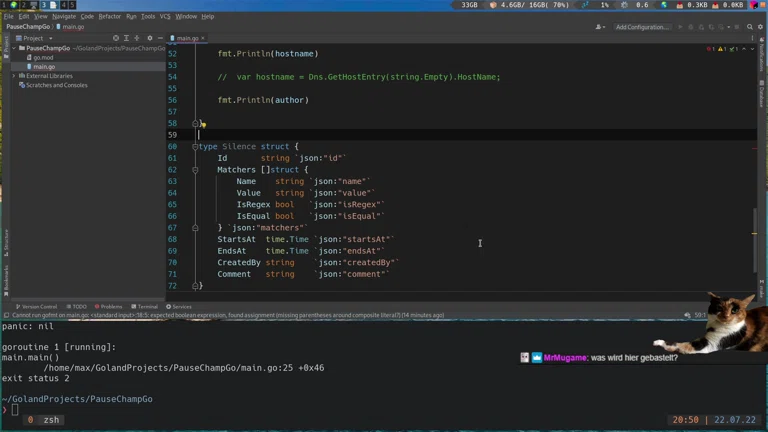Close the main.go editor tab
Image resolution: width=768 pixels, height=432 pixels.
coord(203,38)
